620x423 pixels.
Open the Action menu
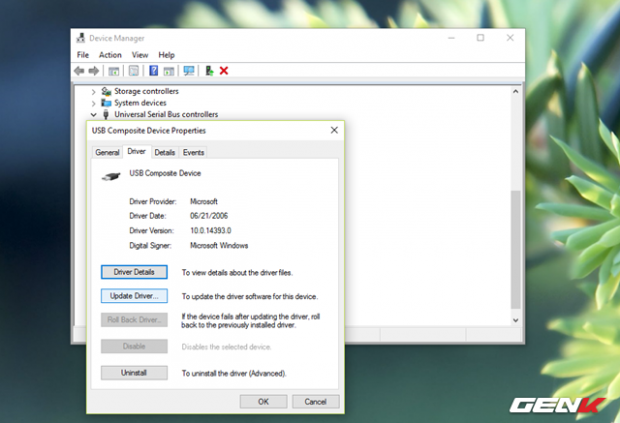pos(110,55)
